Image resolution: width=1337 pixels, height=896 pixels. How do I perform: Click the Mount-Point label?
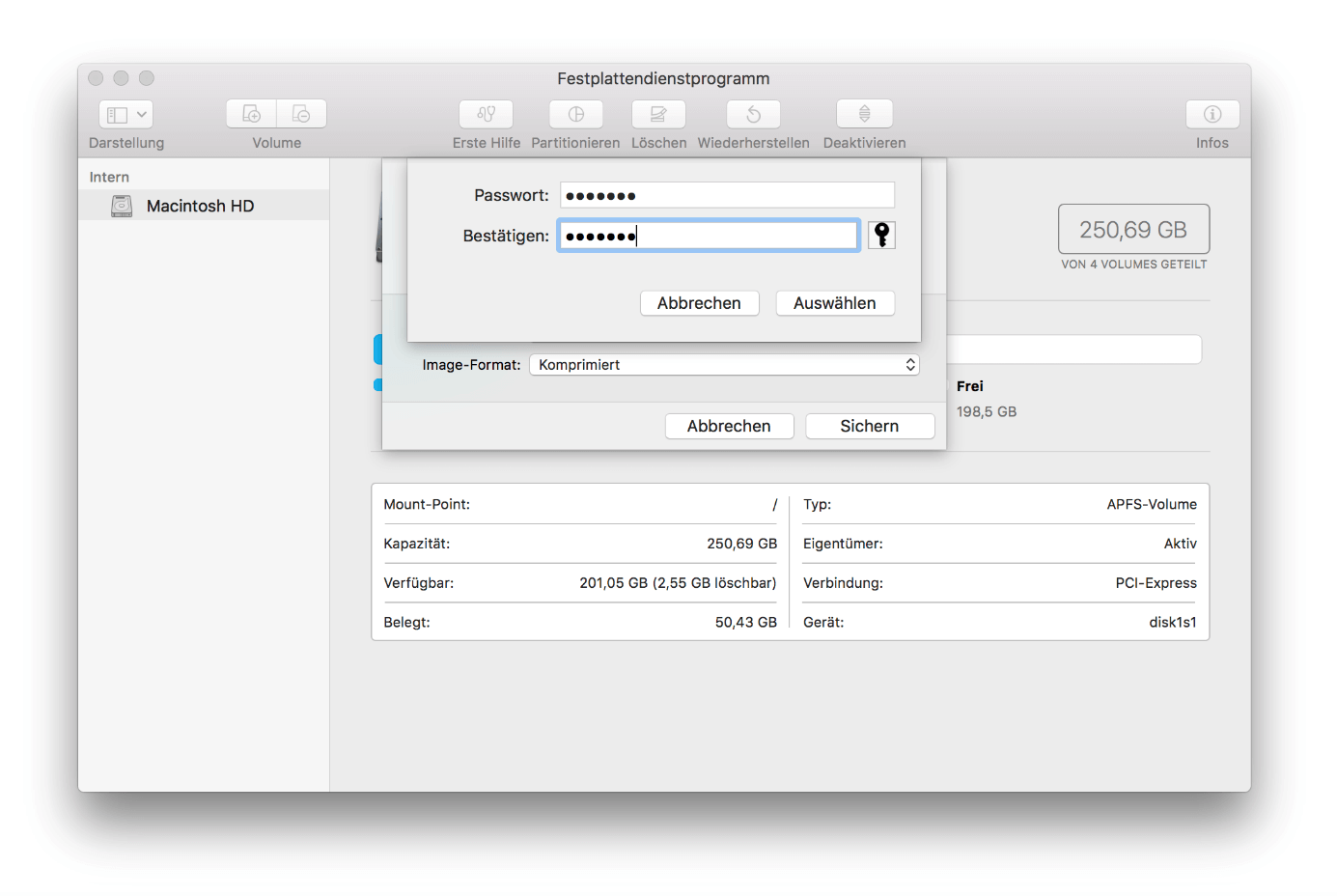tap(427, 504)
